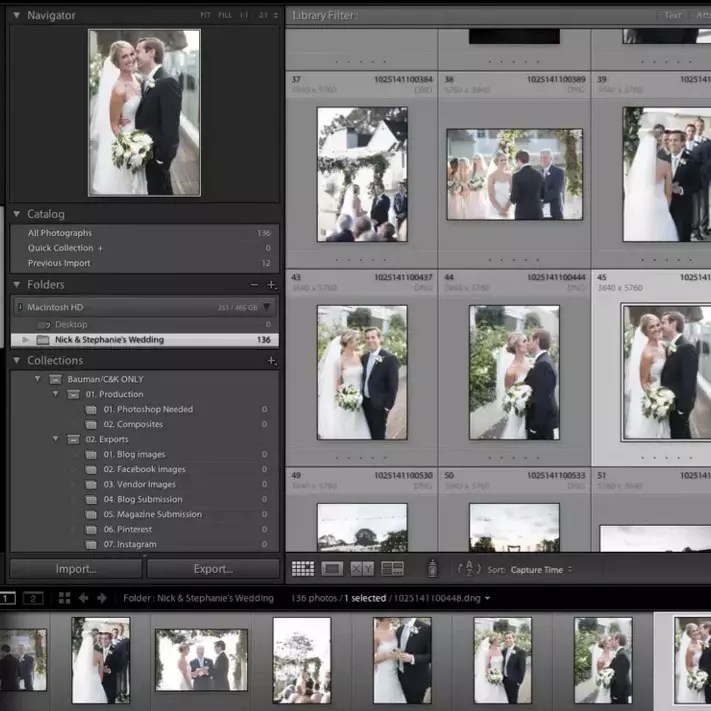Set Navigator zoom to FIT
The image size is (711, 711).
tap(205, 15)
